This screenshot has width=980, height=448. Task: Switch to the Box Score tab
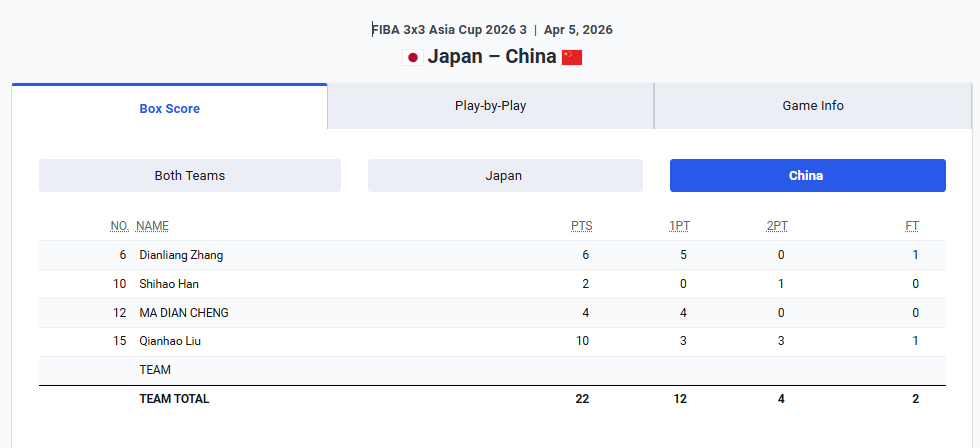(x=169, y=108)
